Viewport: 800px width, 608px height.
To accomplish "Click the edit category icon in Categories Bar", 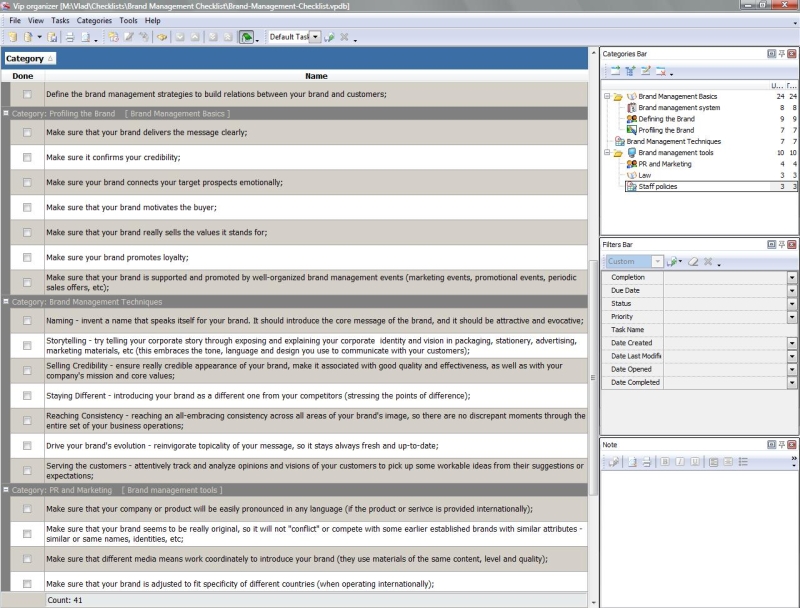I will point(645,71).
